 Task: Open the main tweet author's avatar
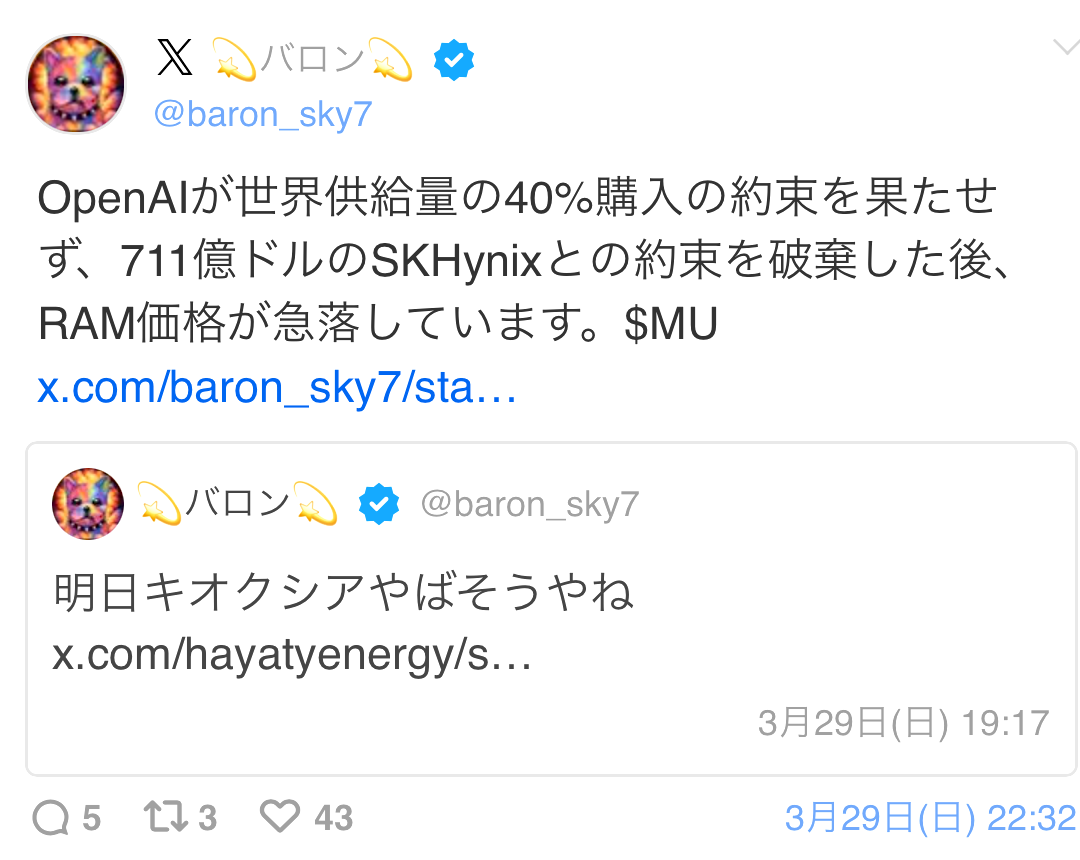click(x=76, y=83)
